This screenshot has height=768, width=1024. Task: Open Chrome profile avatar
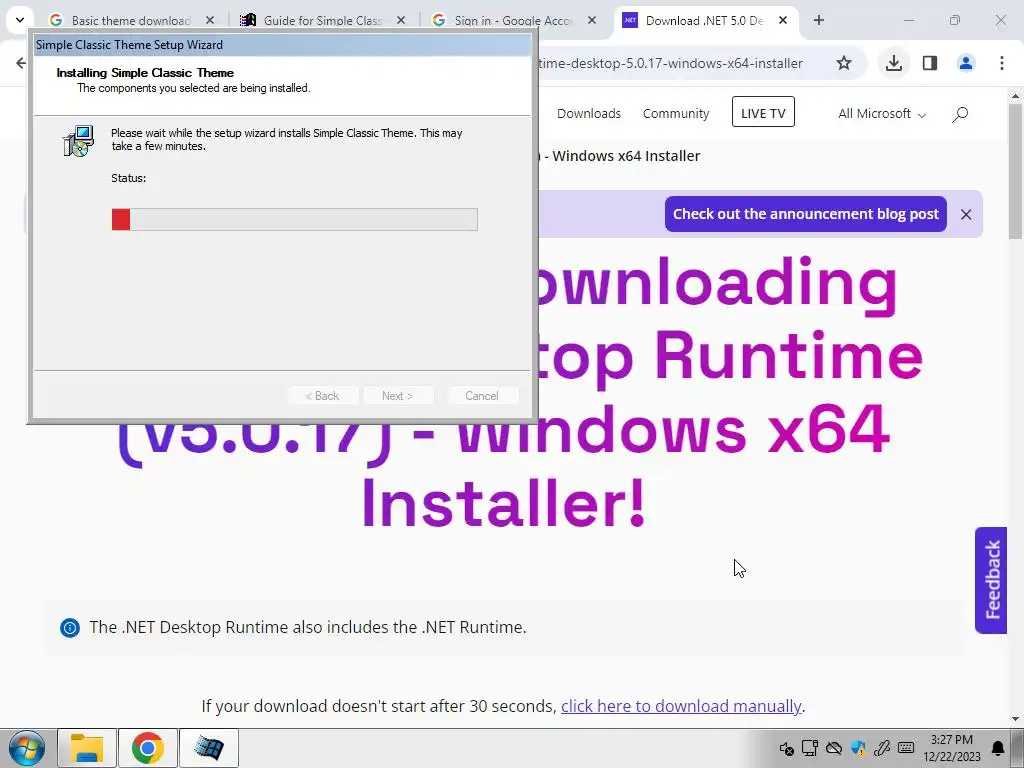[966, 63]
